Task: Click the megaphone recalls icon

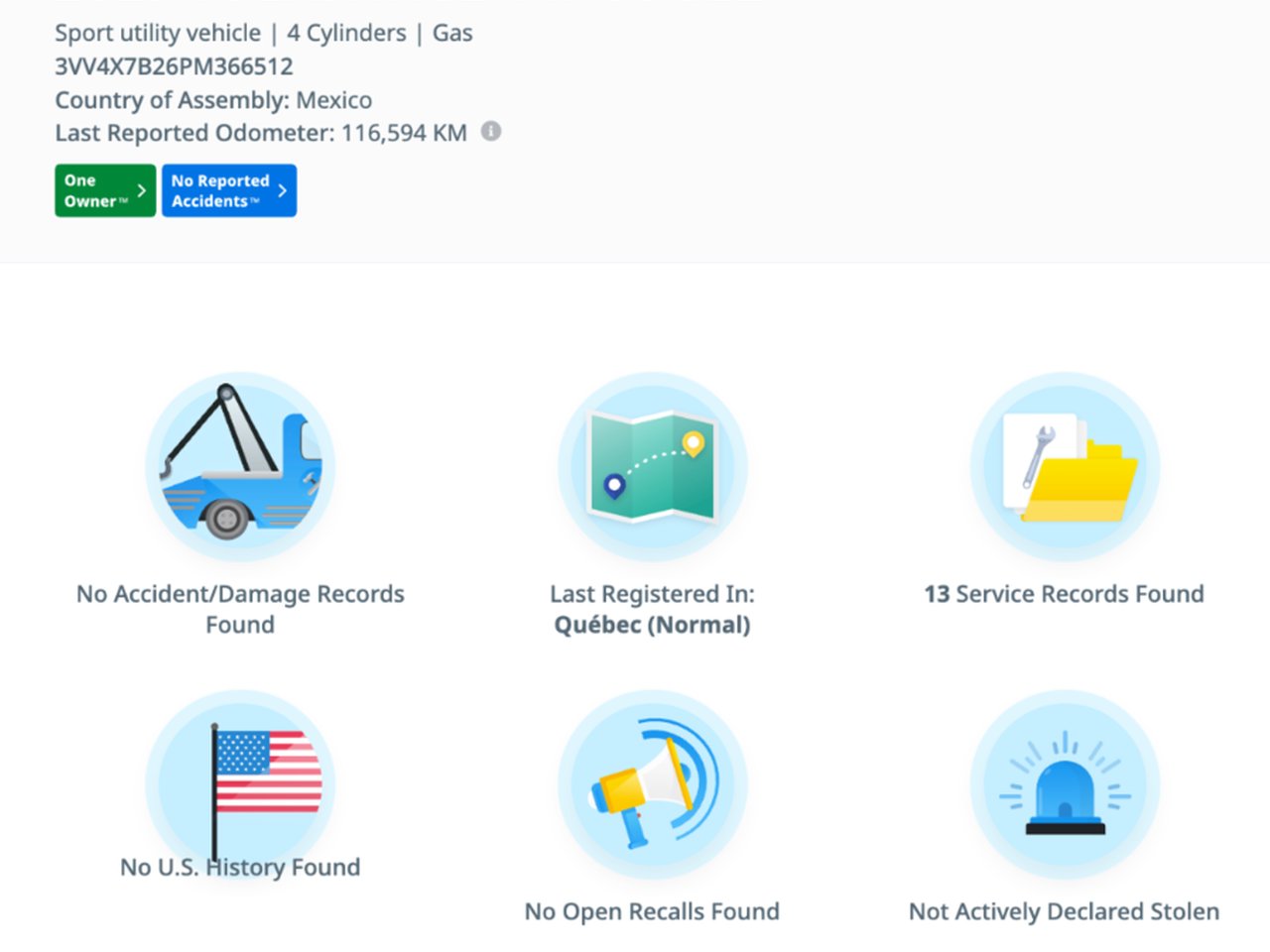Action: pos(652,784)
